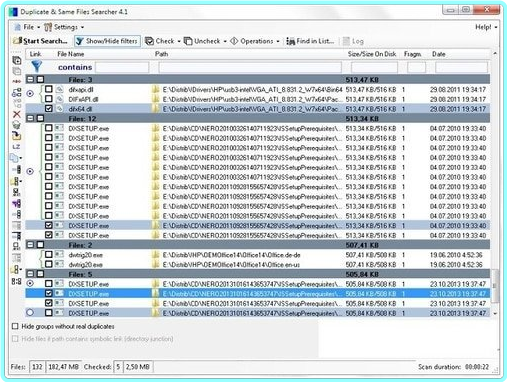Image resolution: width=507 pixels, height=382 pixels.
Task: Click the red ABC rename icon in sidebar
Action: coord(16,81)
